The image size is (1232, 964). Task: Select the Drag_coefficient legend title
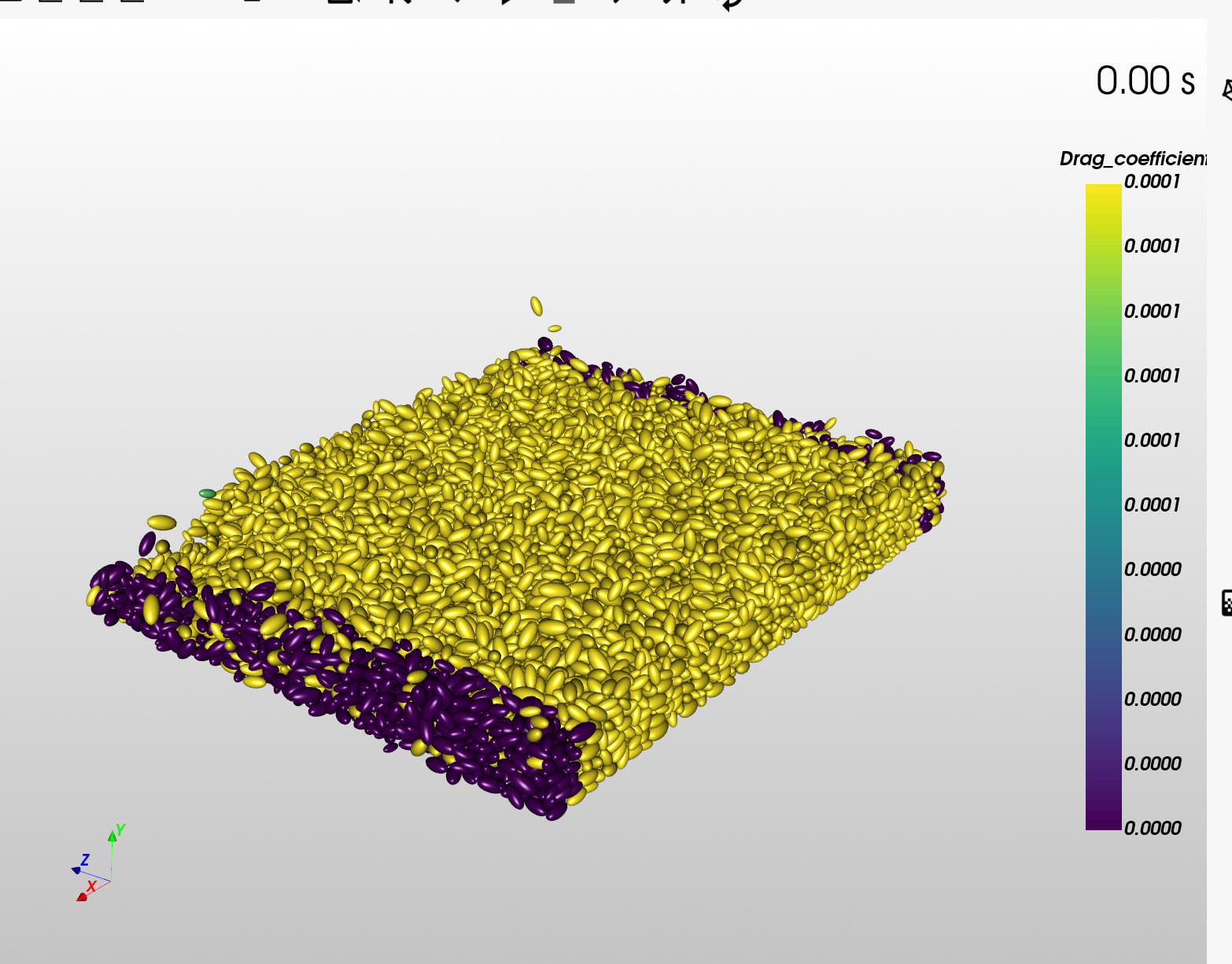point(1133,158)
